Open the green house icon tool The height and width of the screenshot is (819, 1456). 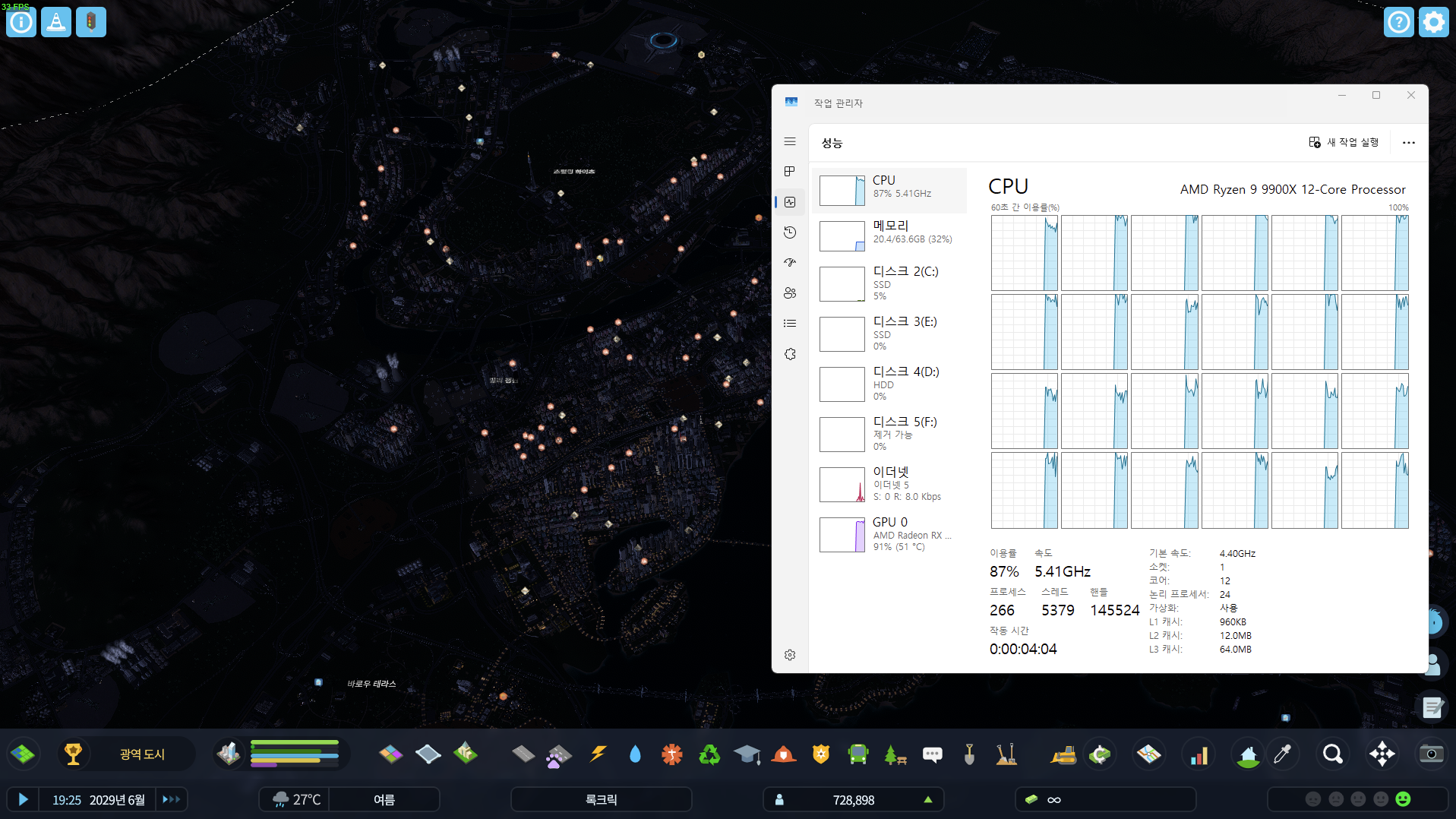point(1248,755)
